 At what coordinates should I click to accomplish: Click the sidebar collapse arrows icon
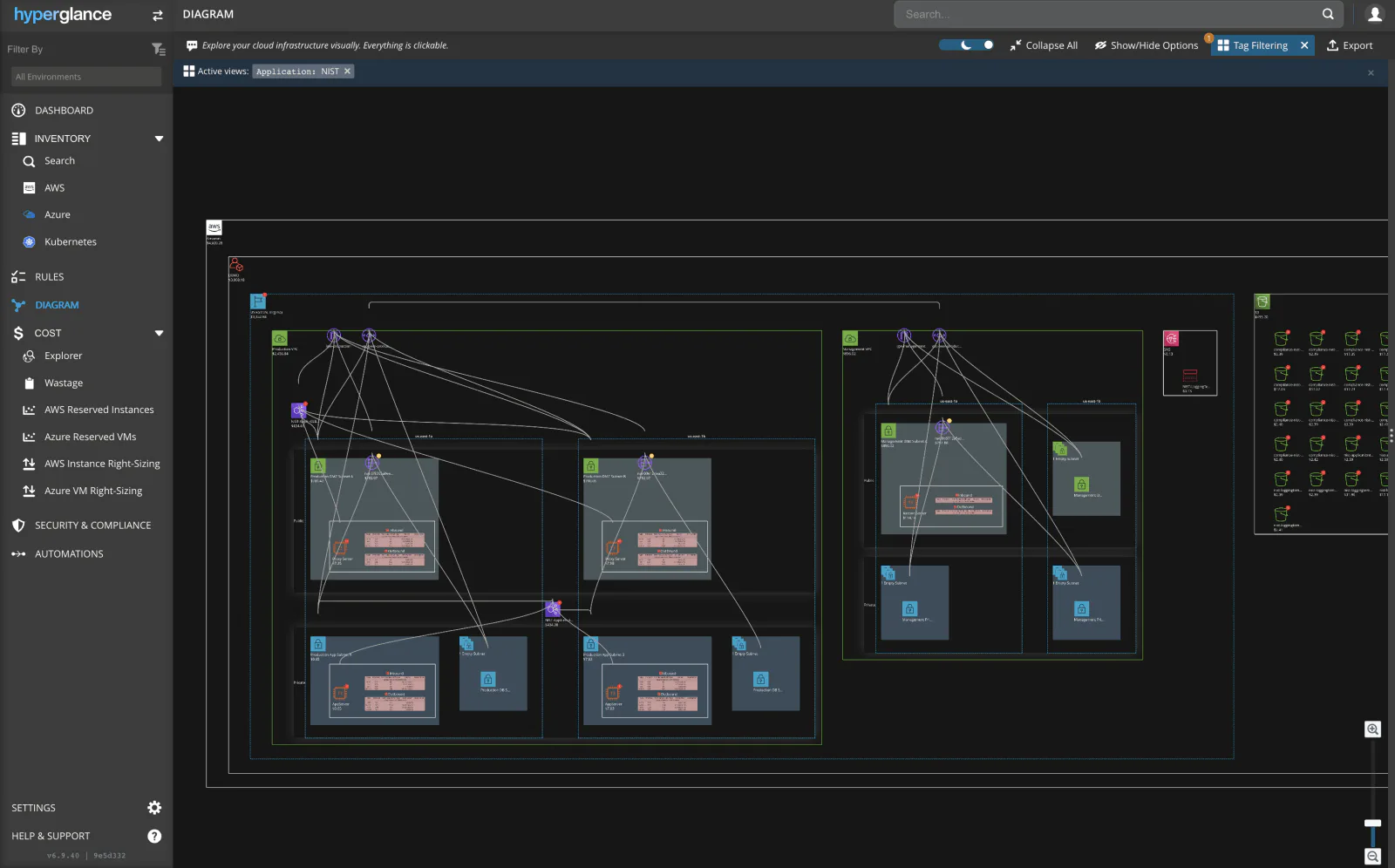[x=158, y=15]
